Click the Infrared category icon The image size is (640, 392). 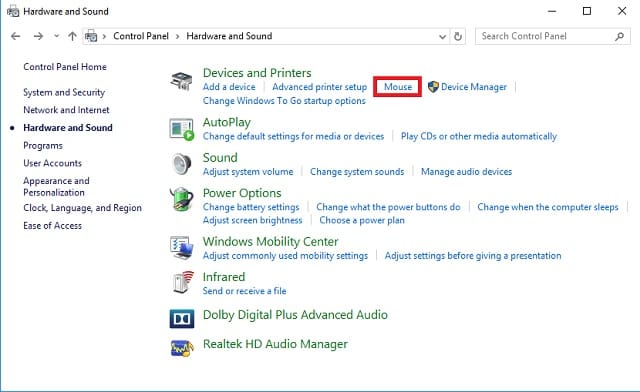(x=183, y=282)
